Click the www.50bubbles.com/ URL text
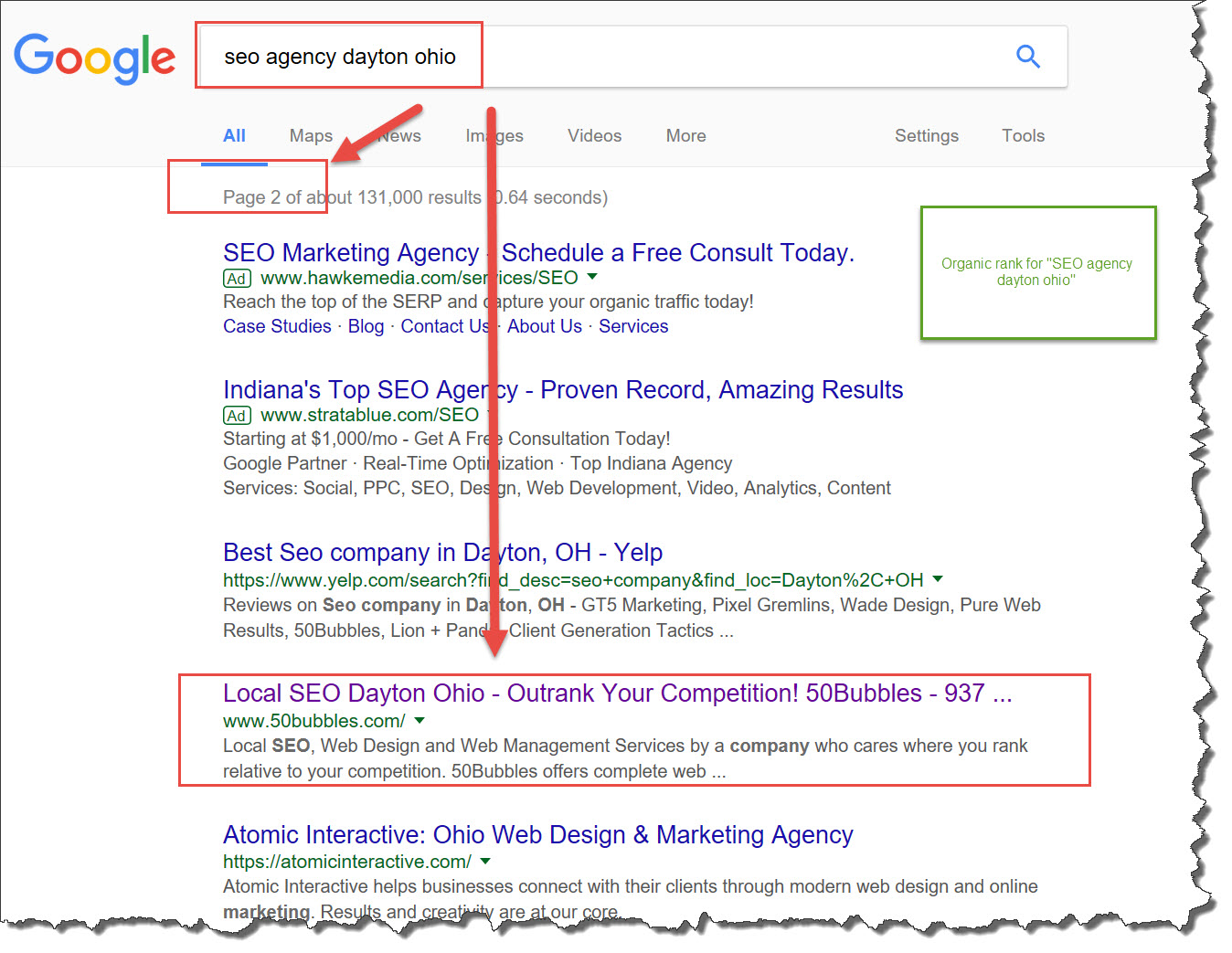This screenshot has height=953, width=1232. coord(314,721)
